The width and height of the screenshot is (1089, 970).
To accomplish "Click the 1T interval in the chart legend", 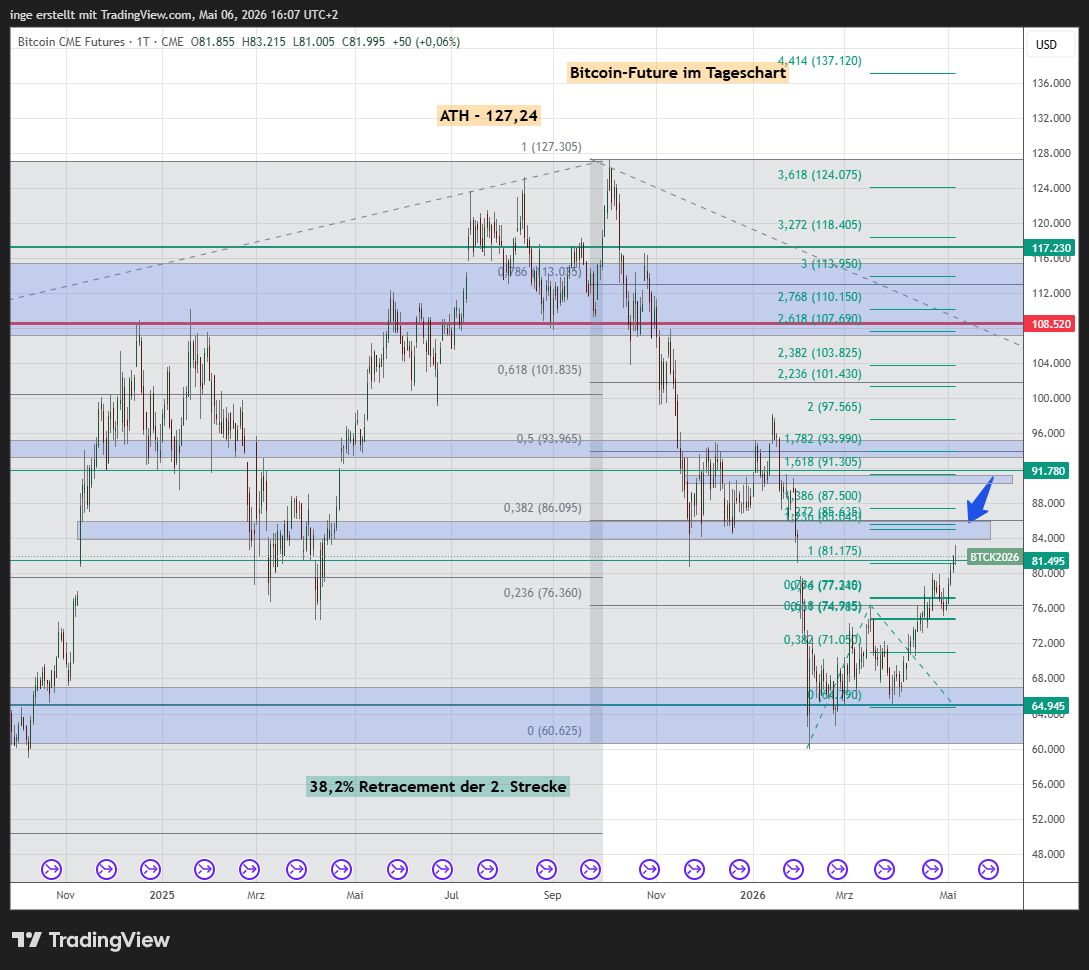I will coord(143,42).
